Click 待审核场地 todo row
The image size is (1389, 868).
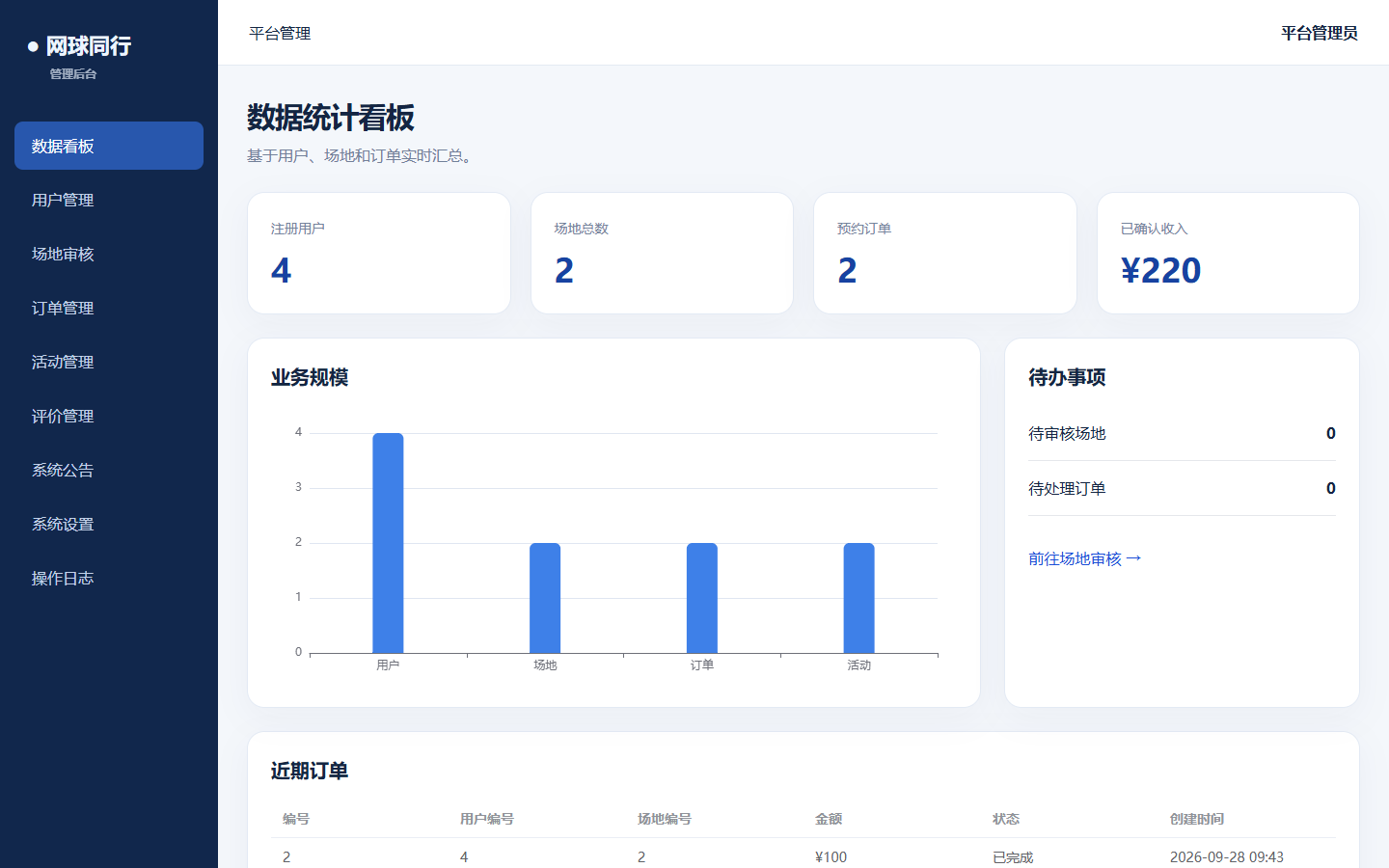point(1182,433)
